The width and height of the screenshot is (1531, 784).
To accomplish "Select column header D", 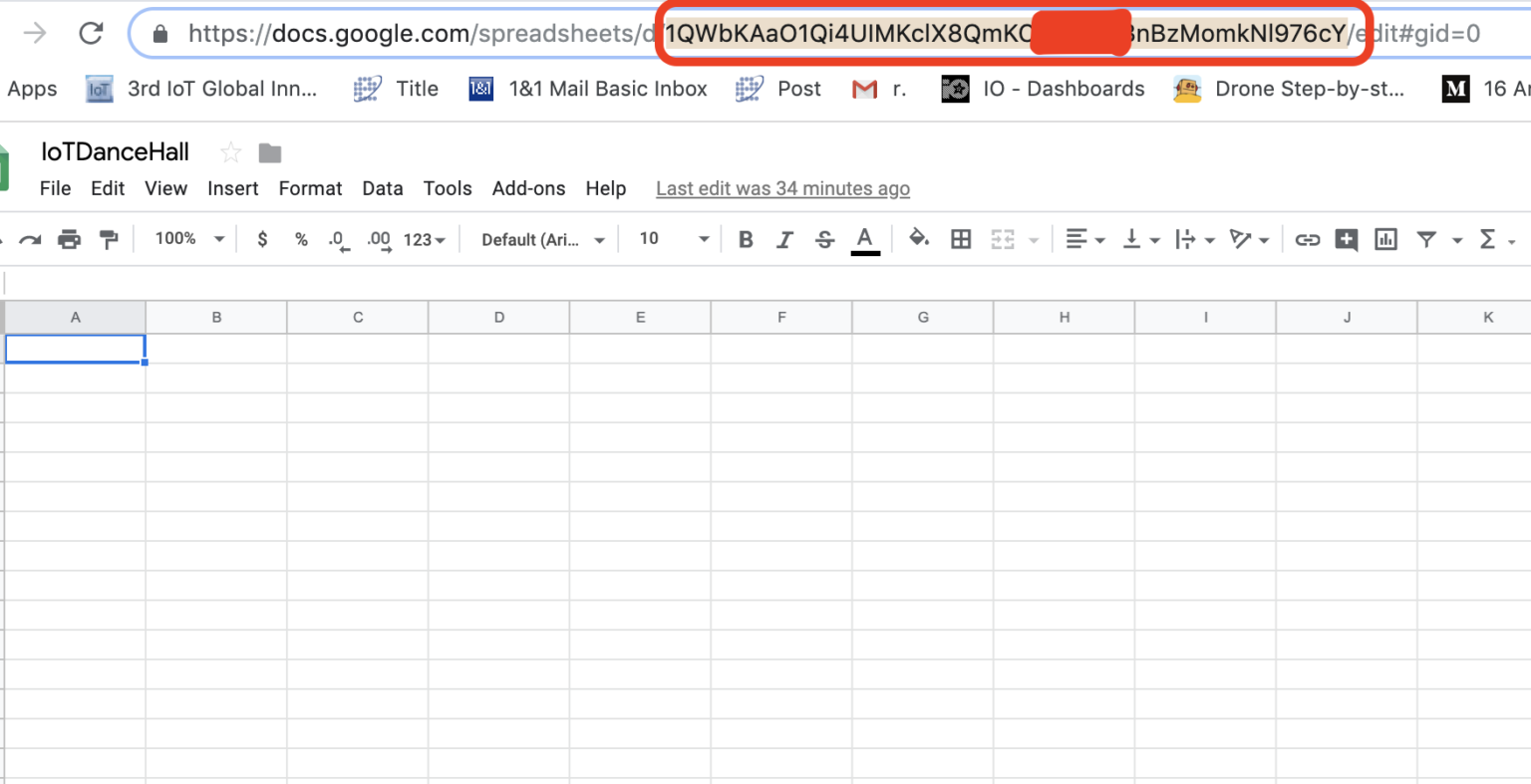I will point(499,318).
